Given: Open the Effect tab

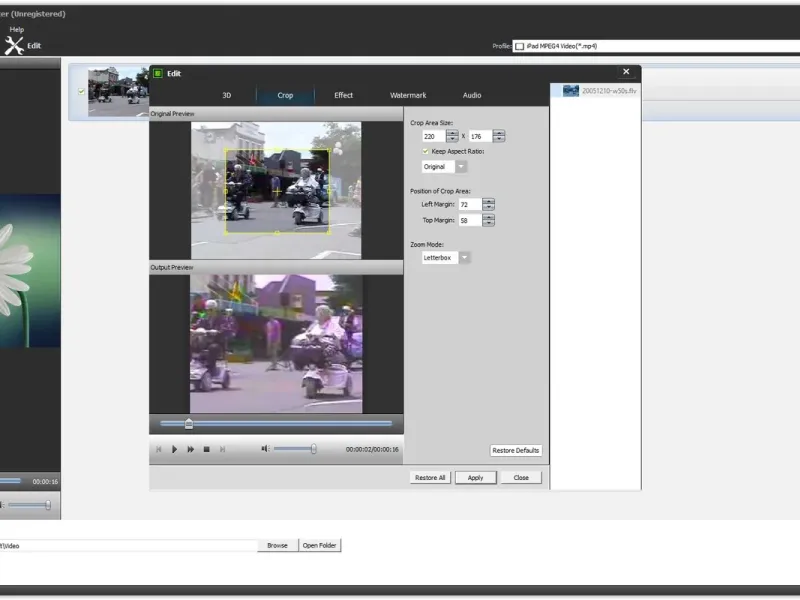Looking at the screenshot, I should pyautogui.click(x=343, y=95).
